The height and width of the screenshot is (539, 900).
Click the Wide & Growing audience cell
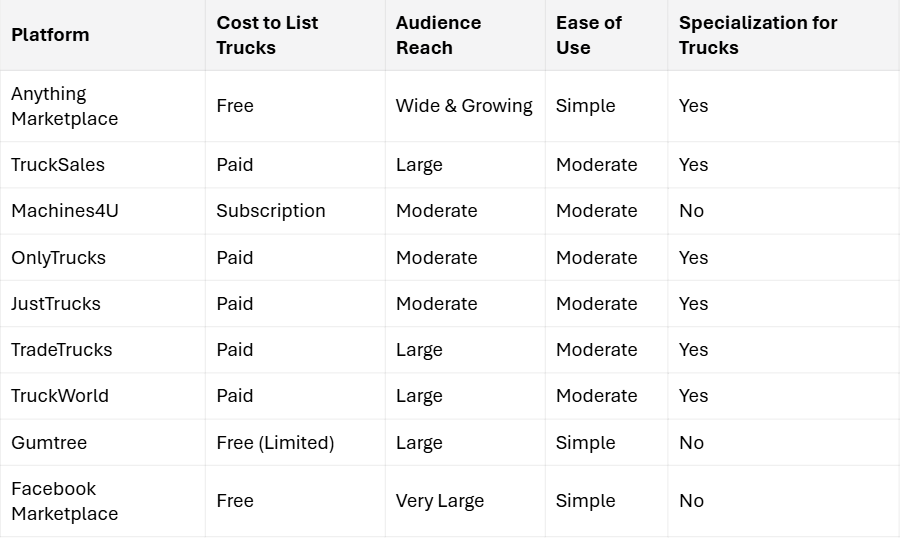[x=464, y=106]
